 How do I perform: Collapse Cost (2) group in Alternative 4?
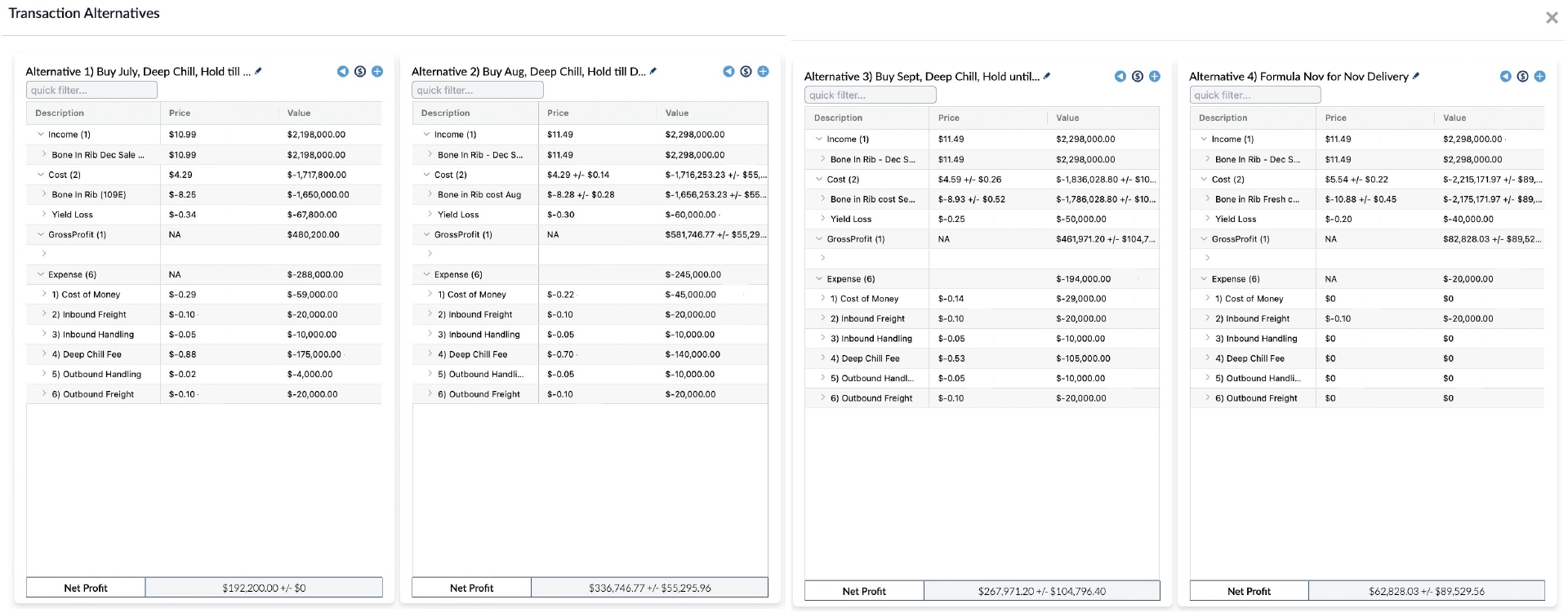point(1204,180)
